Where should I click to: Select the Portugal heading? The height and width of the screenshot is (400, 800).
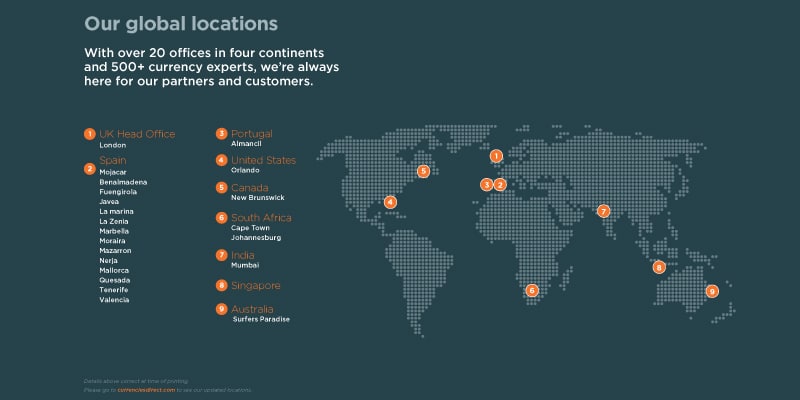pyautogui.click(x=252, y=134)
